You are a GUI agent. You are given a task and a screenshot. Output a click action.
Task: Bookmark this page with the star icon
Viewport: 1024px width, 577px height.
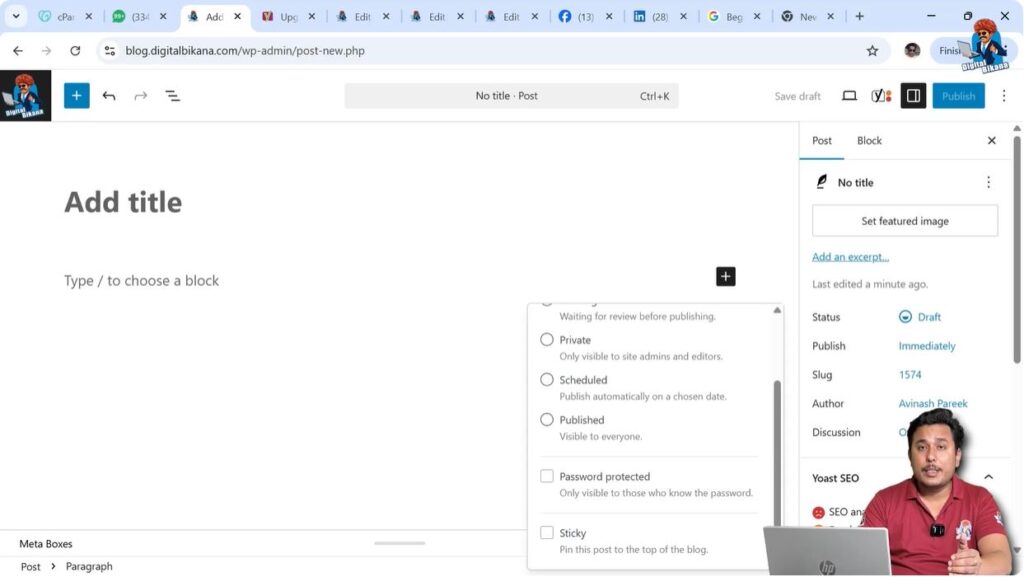click(x=872, y=50)
